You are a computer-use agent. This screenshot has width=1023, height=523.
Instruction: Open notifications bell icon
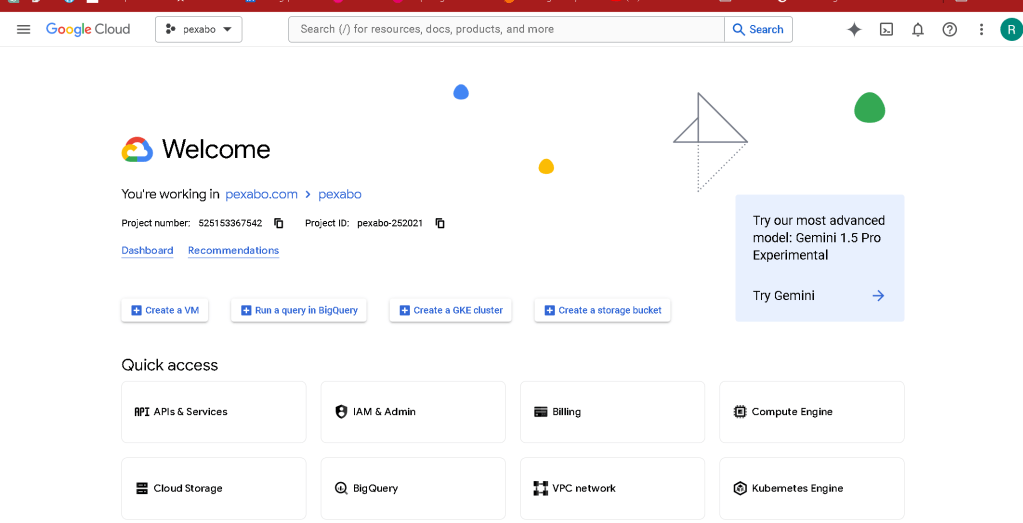coord(918,29)
